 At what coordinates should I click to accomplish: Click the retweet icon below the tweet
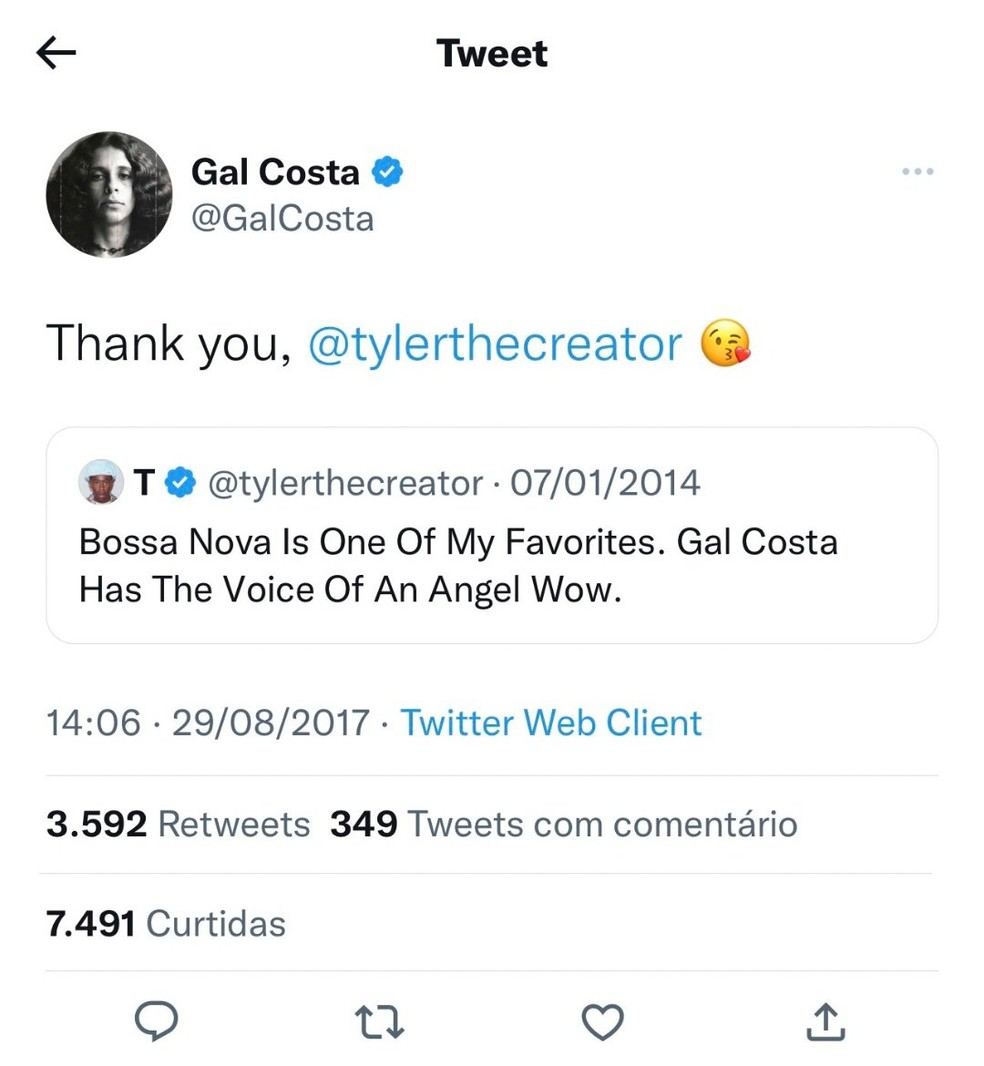pyautogui.click(x=378, y=1021)
